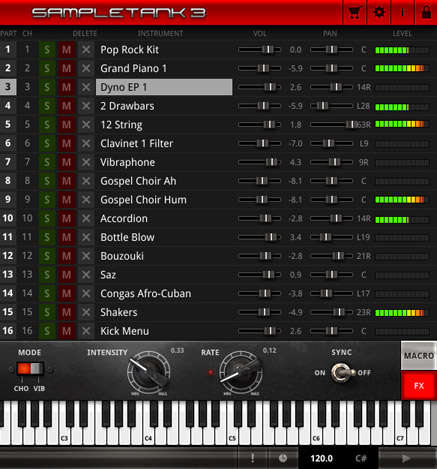Mute the 2 Drawbars part
Viewport: 437px width, 469px height.
67,106
